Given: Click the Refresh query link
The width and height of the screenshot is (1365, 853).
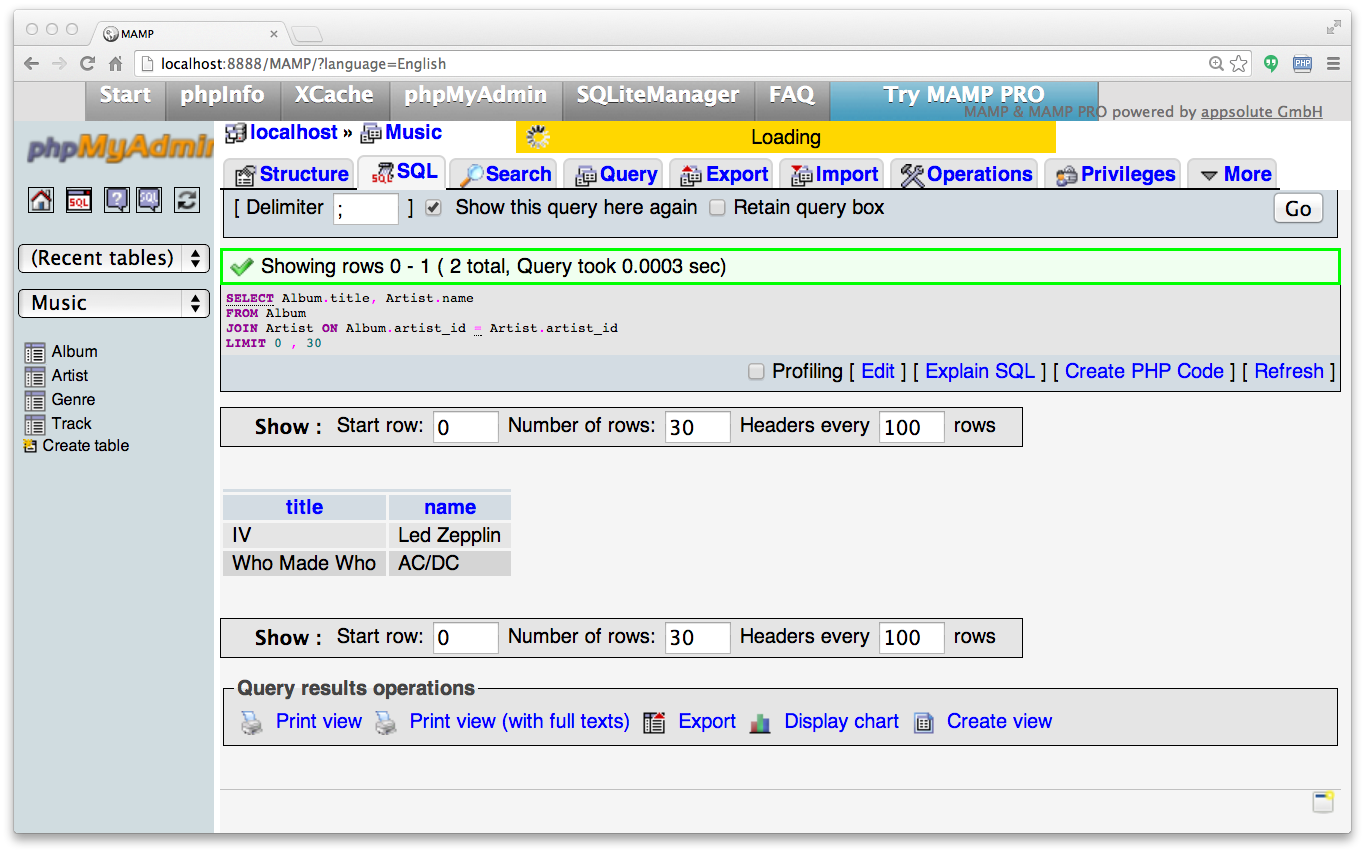Looking at the screenshot, I should pyautogui.click(x=1289, y=372).
